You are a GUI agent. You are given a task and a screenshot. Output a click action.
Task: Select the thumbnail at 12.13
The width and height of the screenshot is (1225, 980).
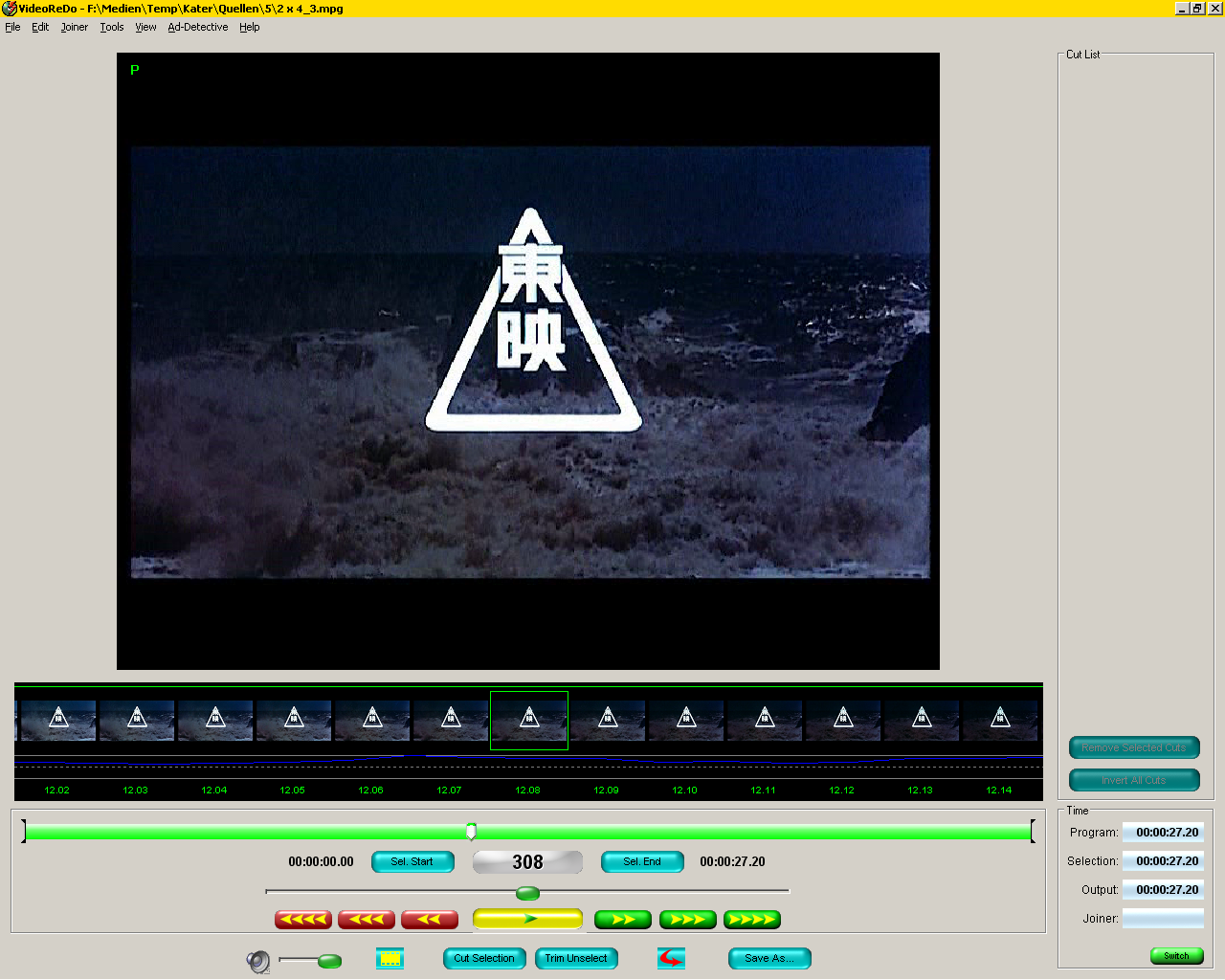pos(922,721)
